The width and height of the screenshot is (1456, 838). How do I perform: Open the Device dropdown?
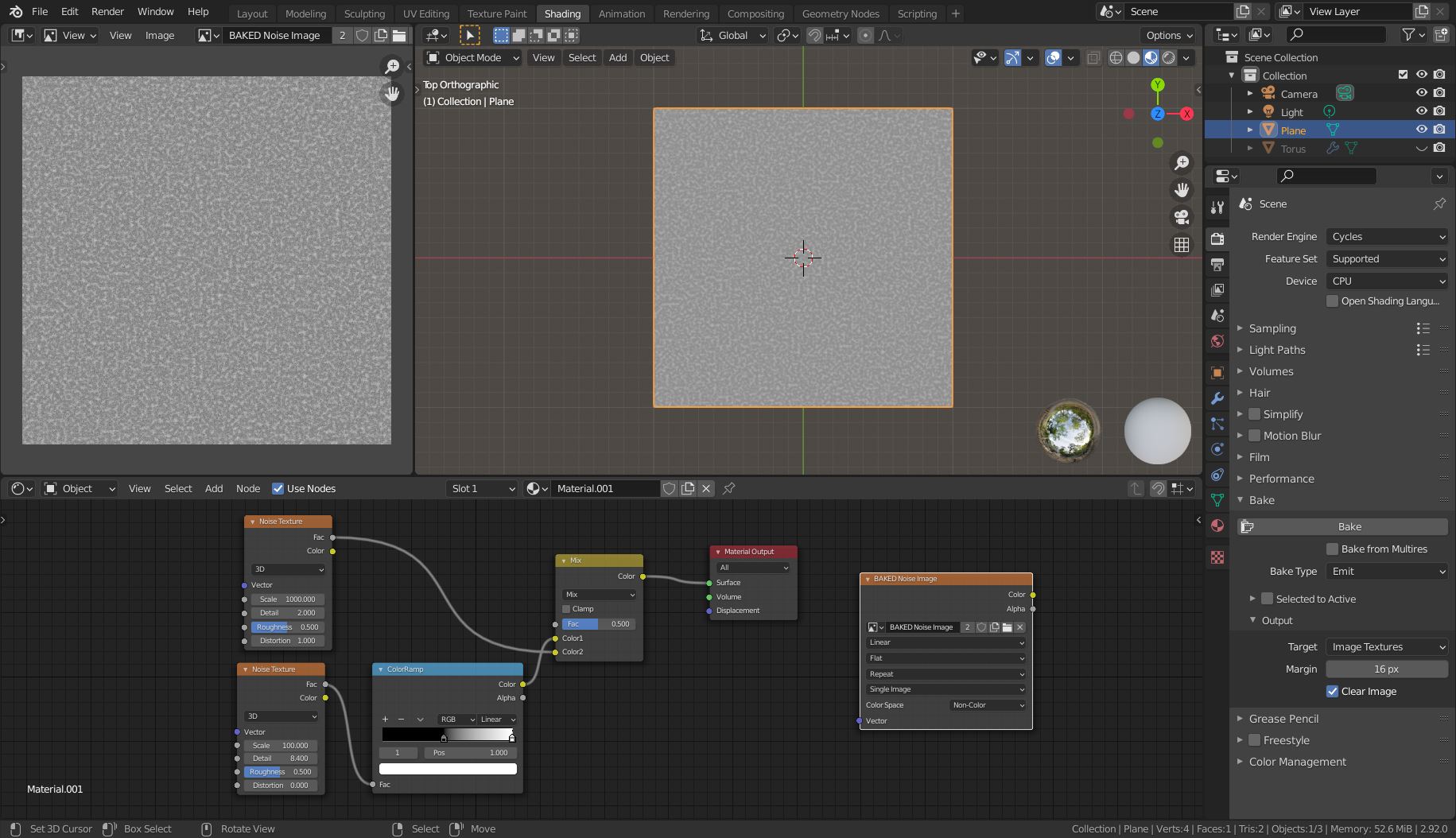pos(1387,281)
